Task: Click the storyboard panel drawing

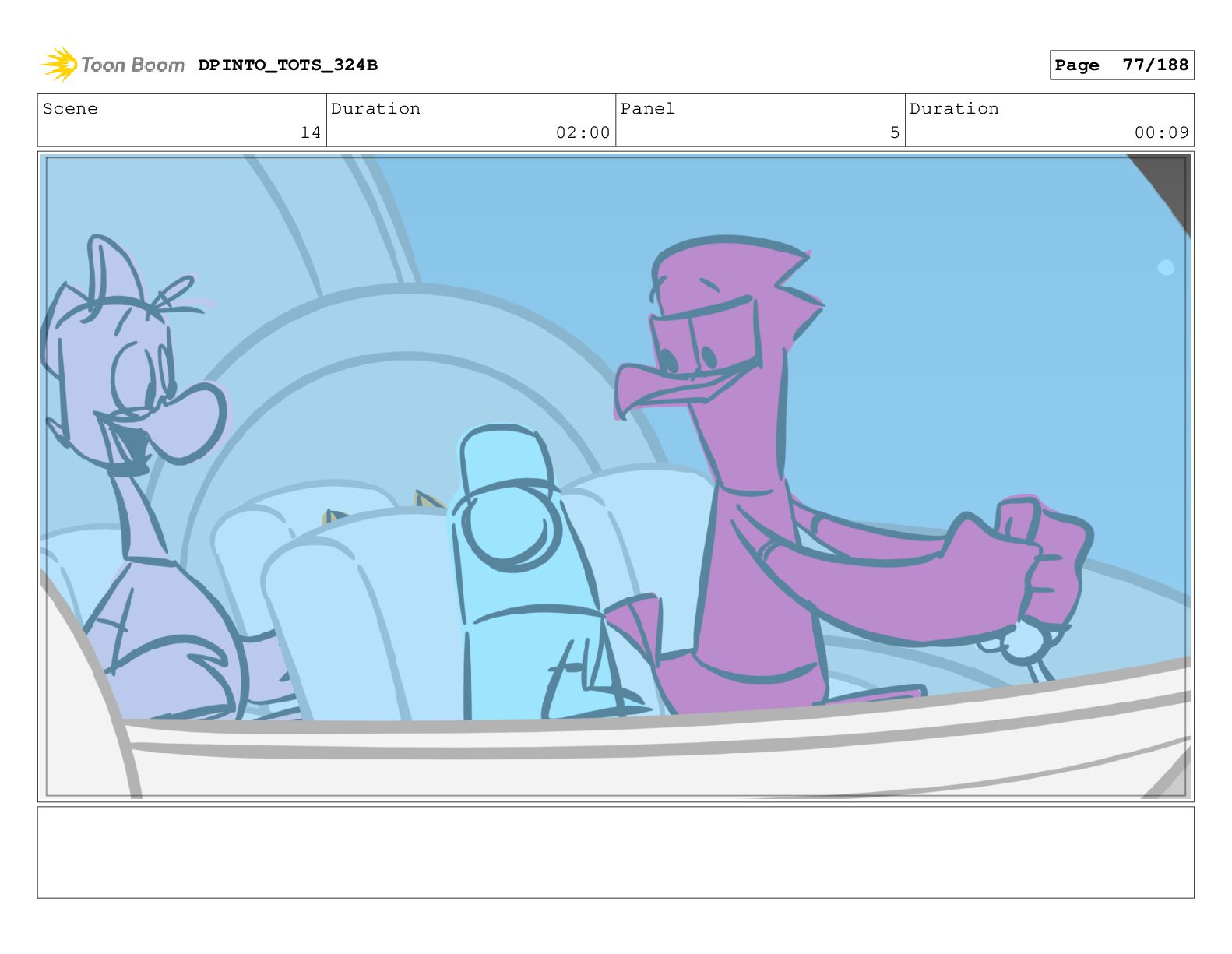Action: (616, 477)
